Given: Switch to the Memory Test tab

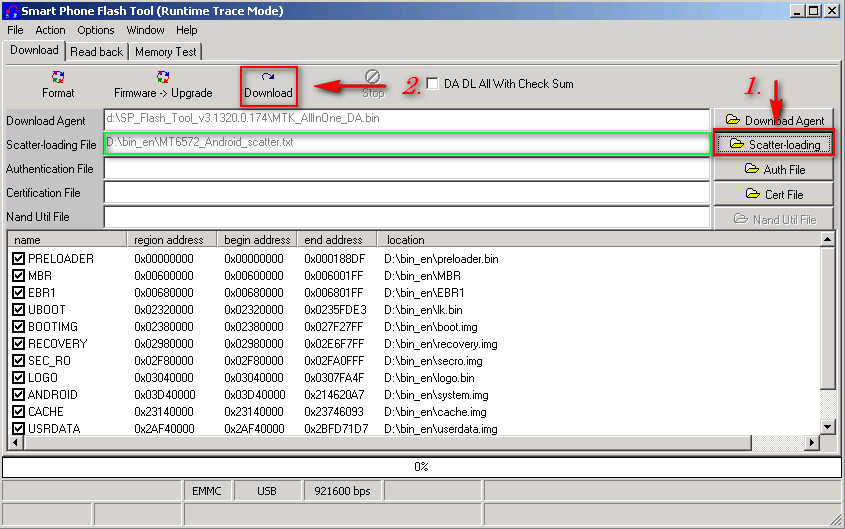Looking at the screenshot, I should point(165,52).
